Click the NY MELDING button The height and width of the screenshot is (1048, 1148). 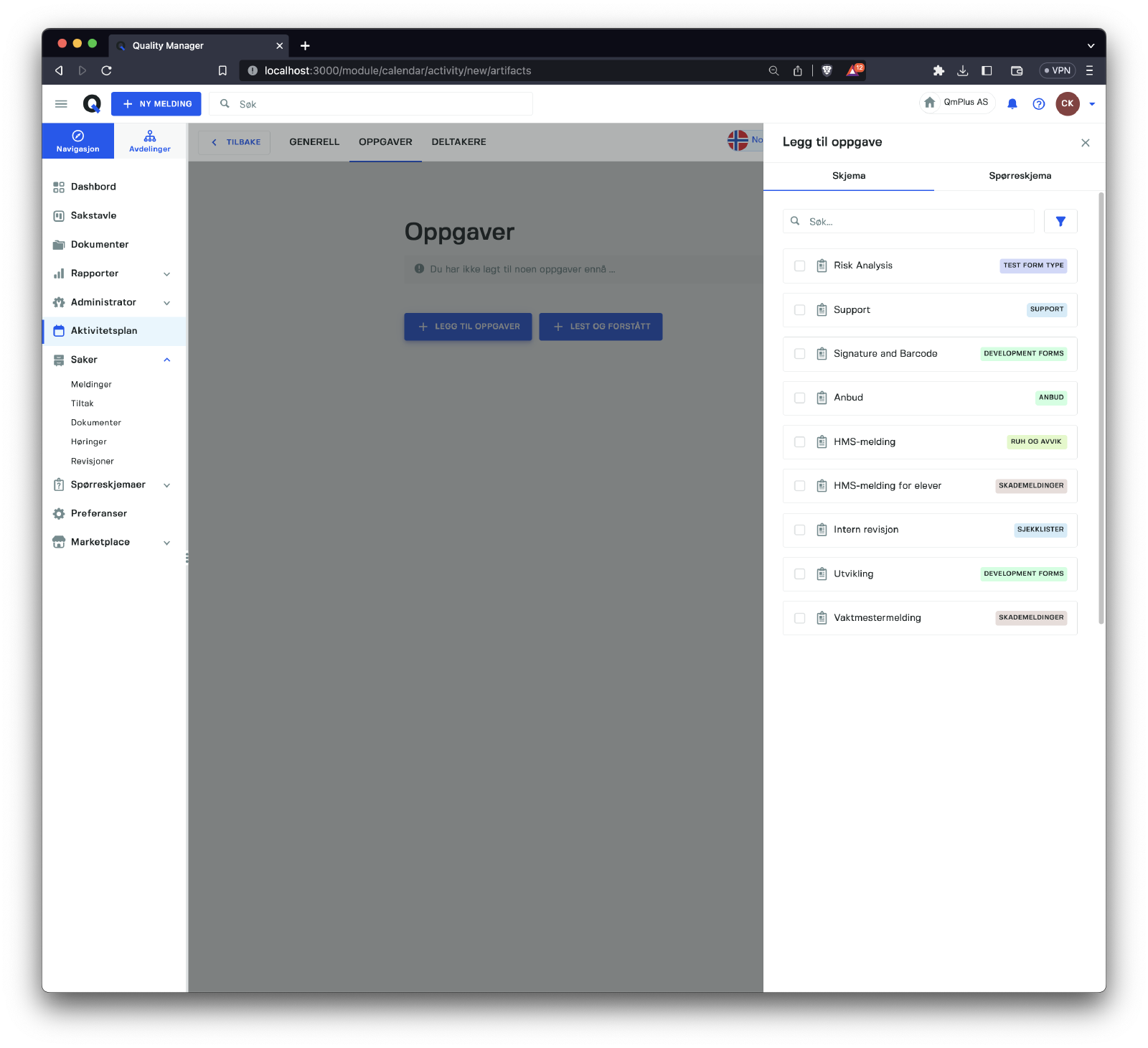pos(156,104)
